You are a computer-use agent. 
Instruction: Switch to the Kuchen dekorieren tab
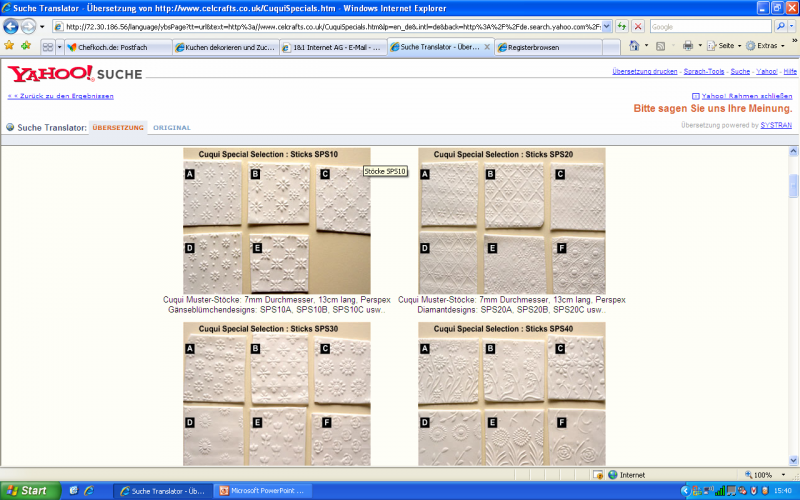[x=222, y=46]
